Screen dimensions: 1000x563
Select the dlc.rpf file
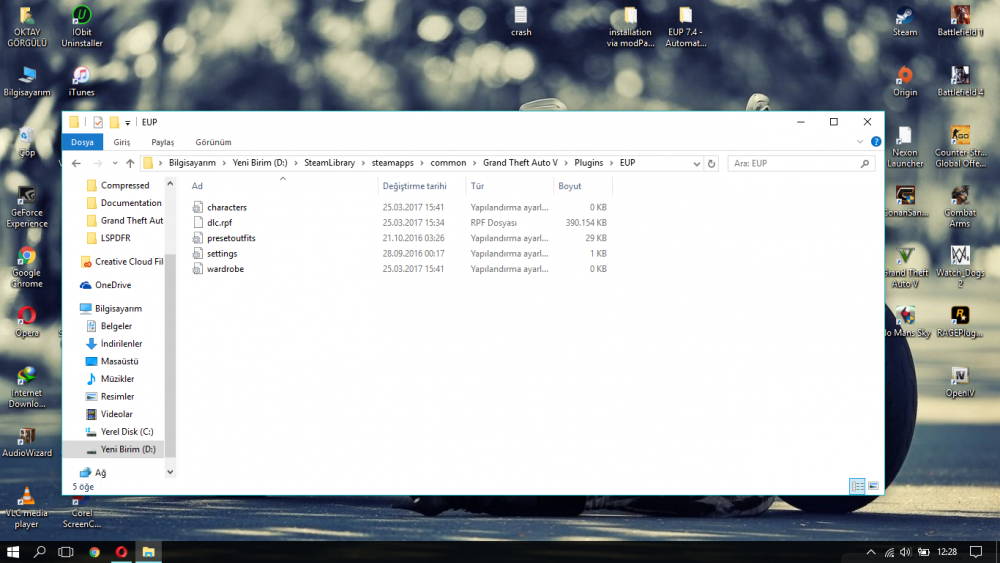(x=219, y=223)
